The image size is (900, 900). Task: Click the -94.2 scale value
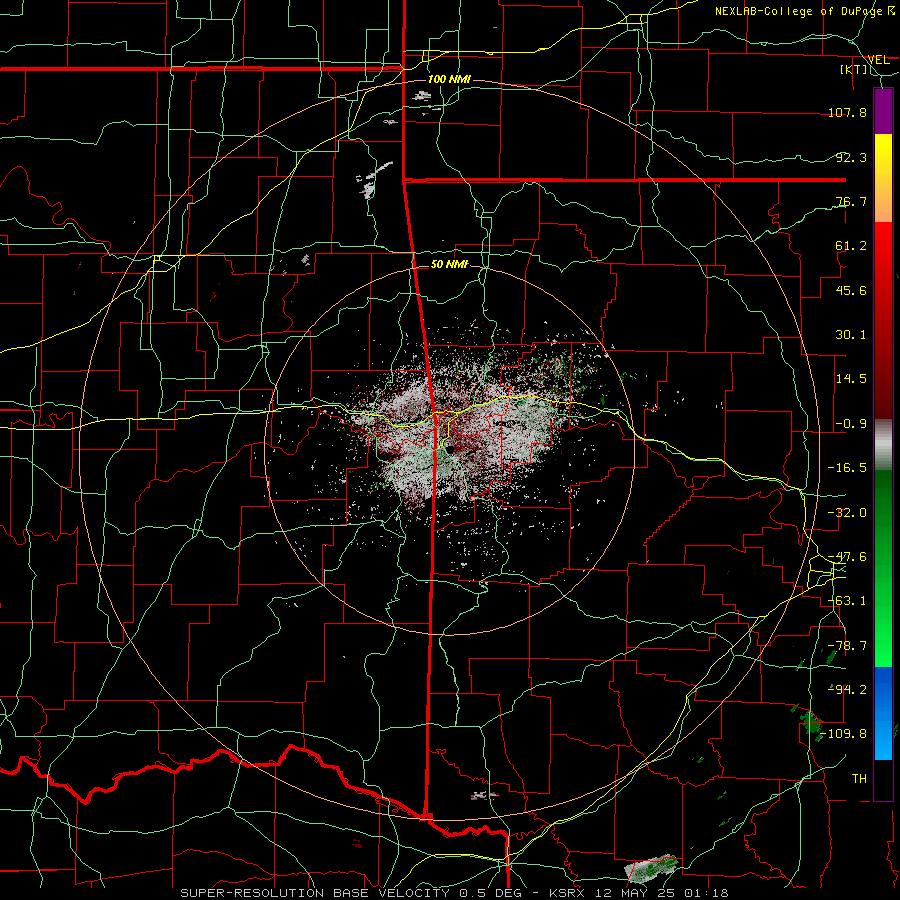point(847,690)
